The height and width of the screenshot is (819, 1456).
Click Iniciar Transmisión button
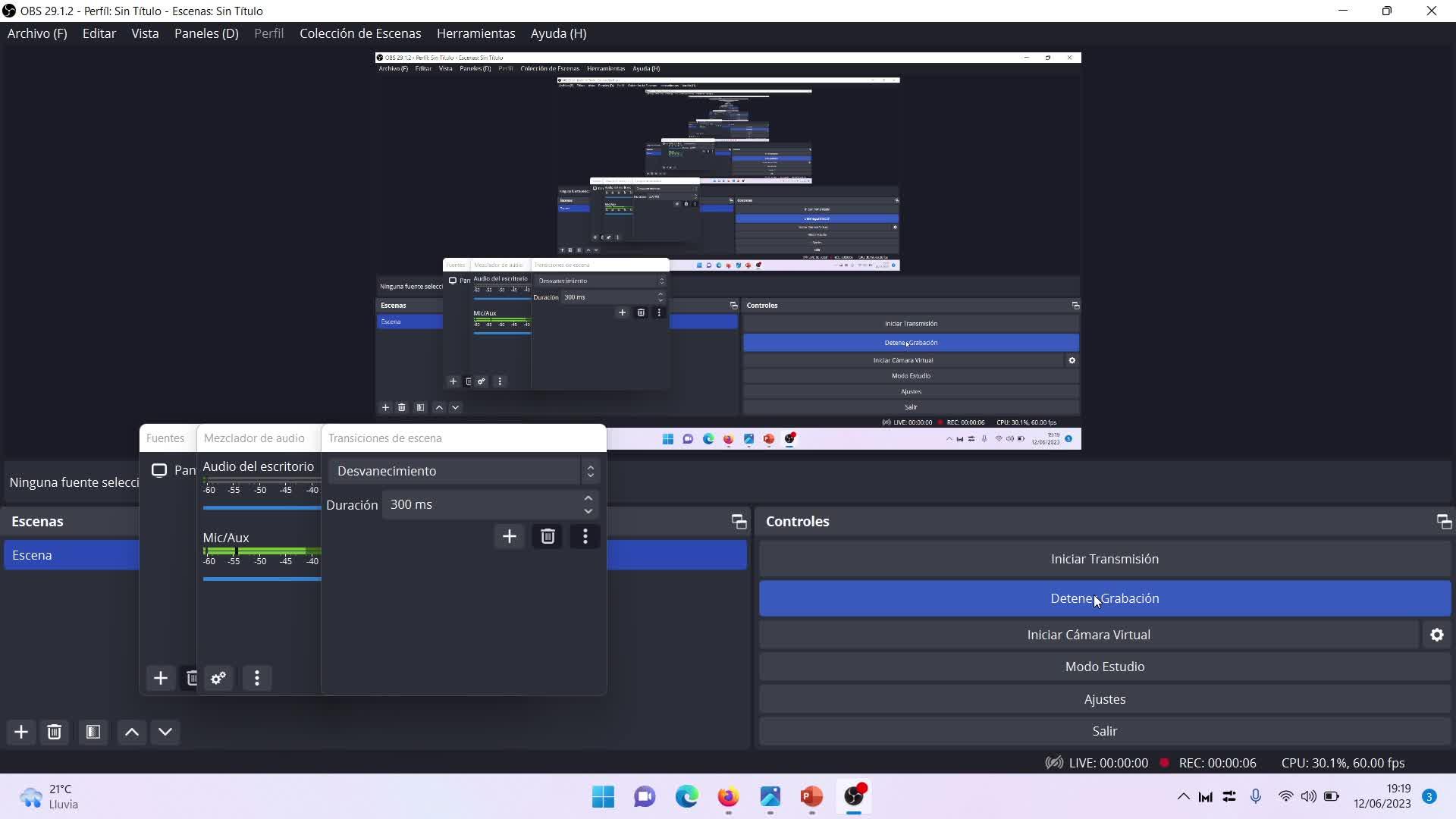pyautogui.click(x=1104, y=559)
